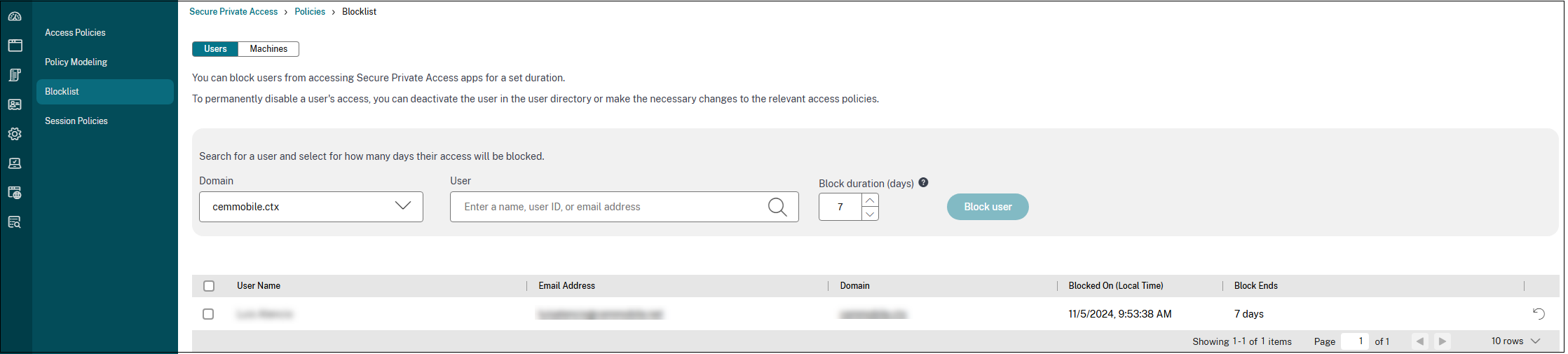Click the application window icon in sidebar
The height and width of the screenshot is (354, 1568).
click(15, 46)
